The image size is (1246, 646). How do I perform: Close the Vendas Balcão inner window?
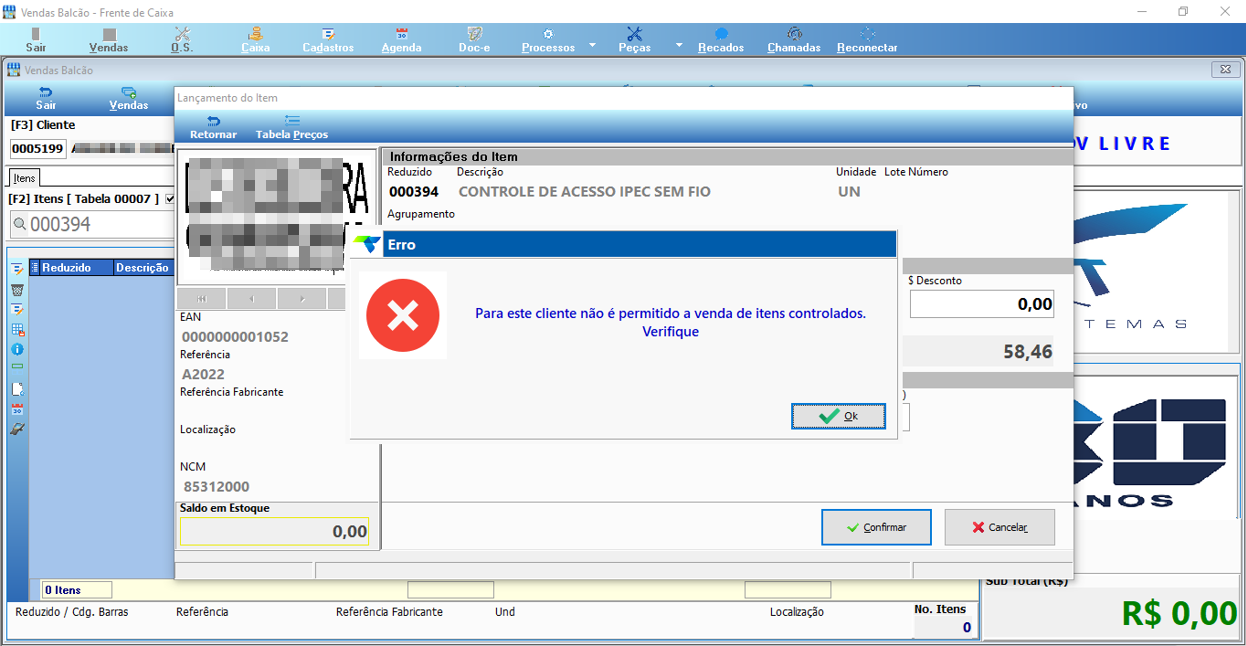click(1224, 70)
